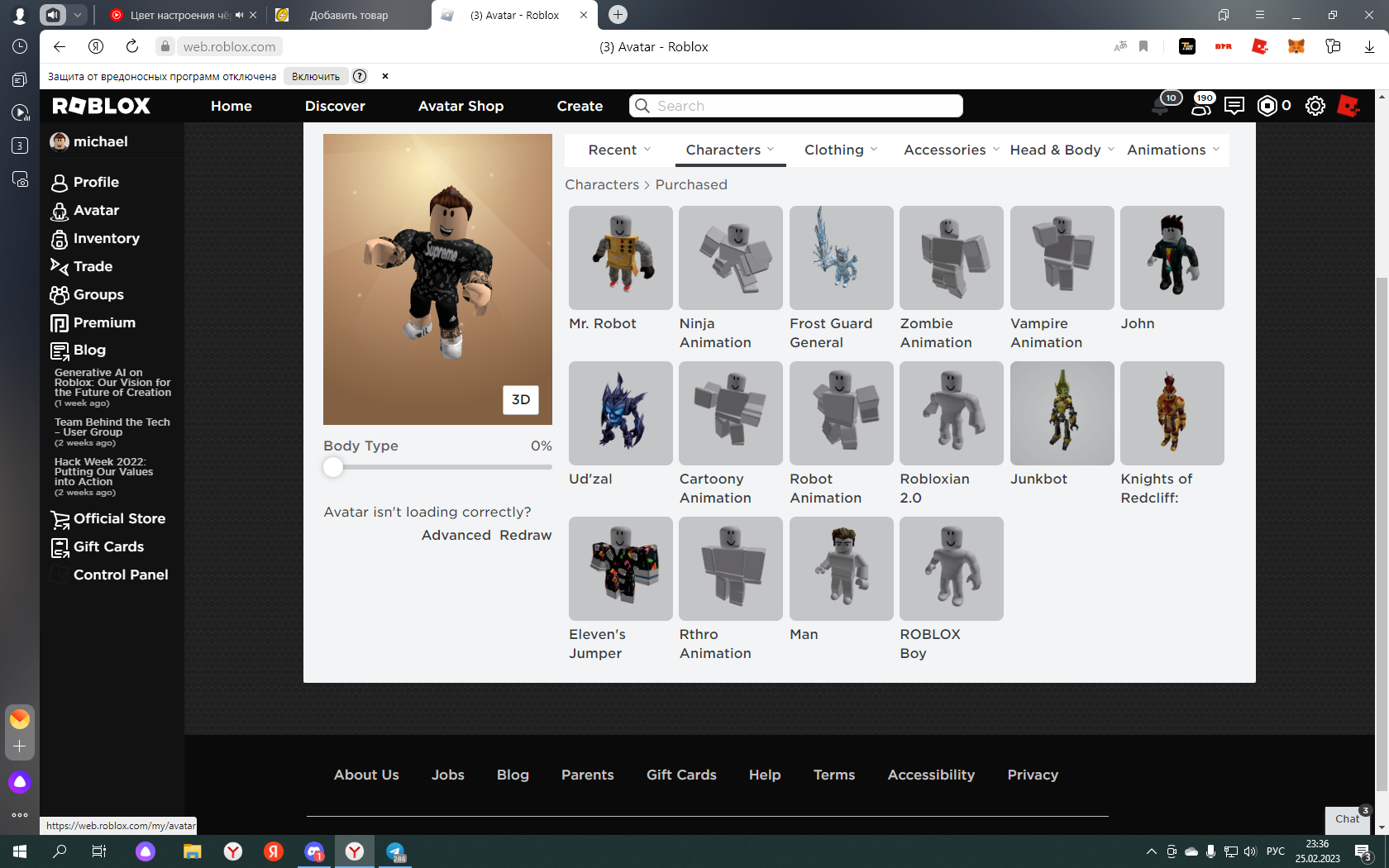Screen dimensions: 1389x868
Task: Open Groups in the left sidebar
Action: (98, 294)
